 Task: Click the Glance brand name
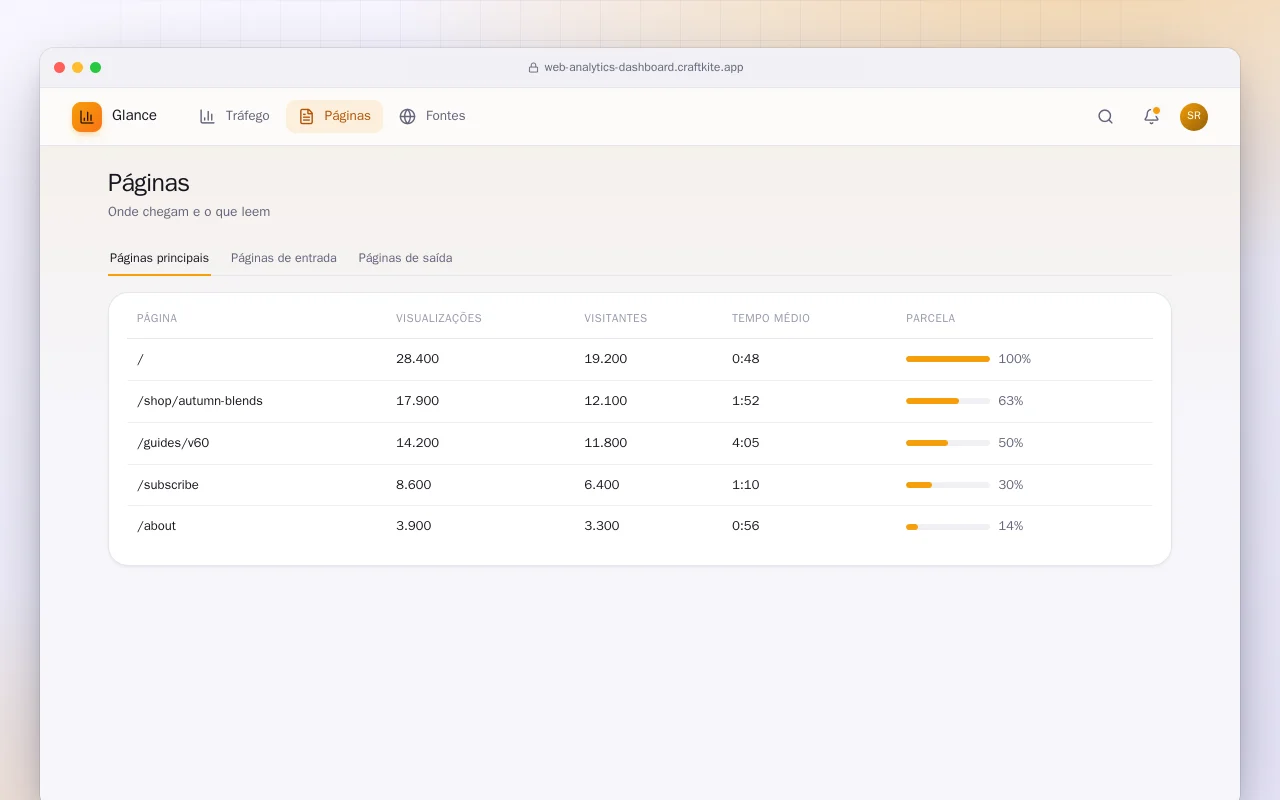[x=134, y=116]
